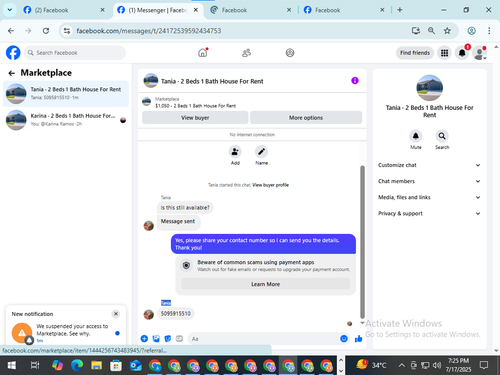The height and width of the screenshot is (375, 500).
Task: Open Outlook from taskbar
Action: pos(135,365)
